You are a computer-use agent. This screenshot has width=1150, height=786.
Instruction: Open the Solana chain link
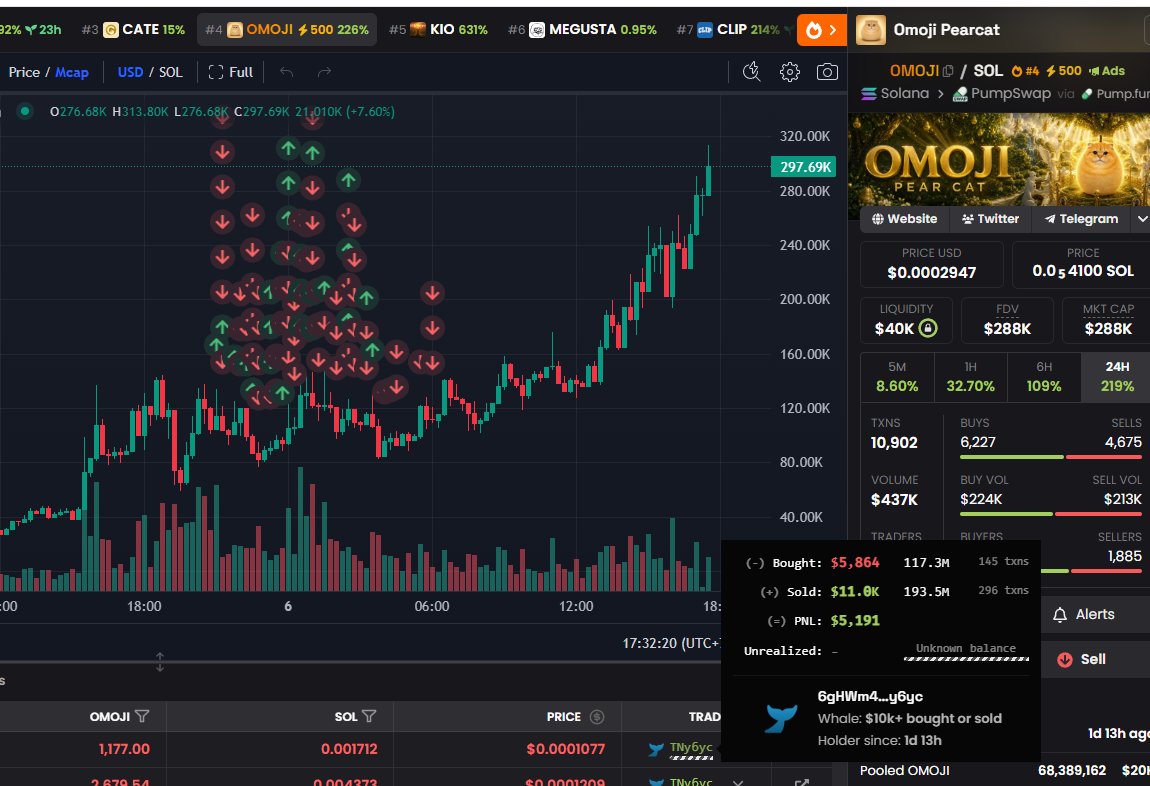(x=895, y=94)
